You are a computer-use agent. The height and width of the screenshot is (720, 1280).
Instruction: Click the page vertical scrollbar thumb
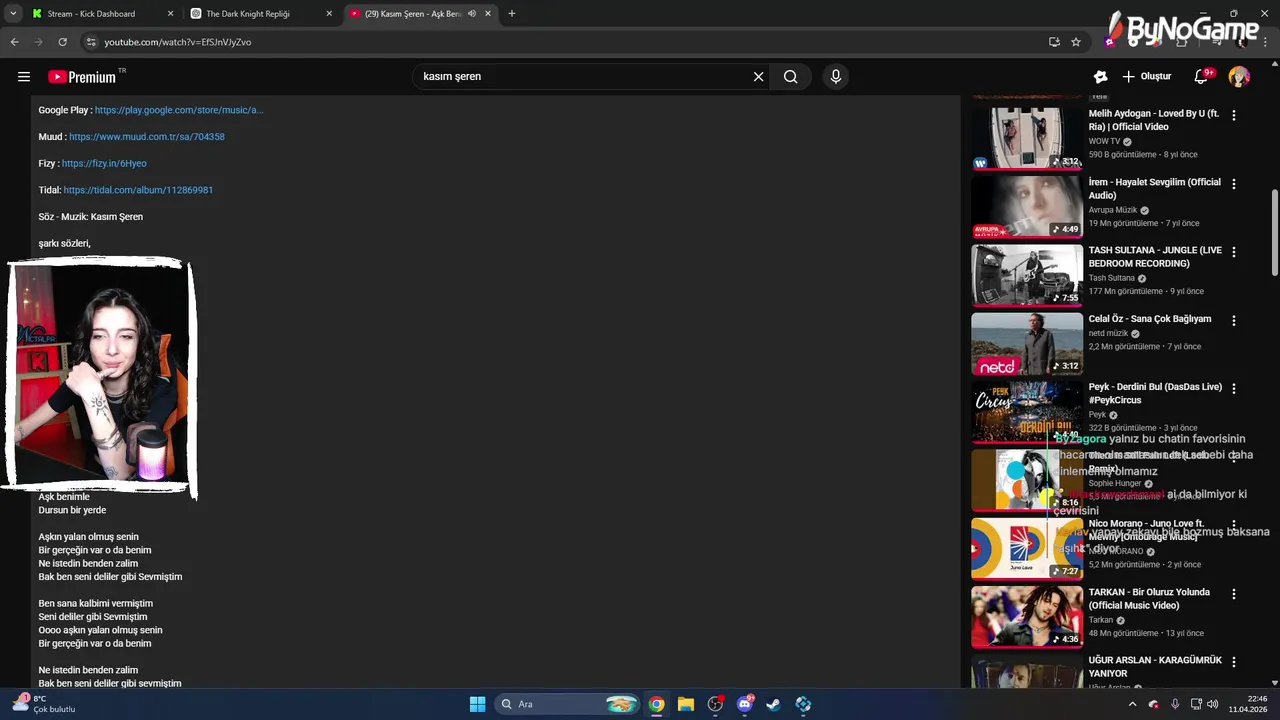1274,232
